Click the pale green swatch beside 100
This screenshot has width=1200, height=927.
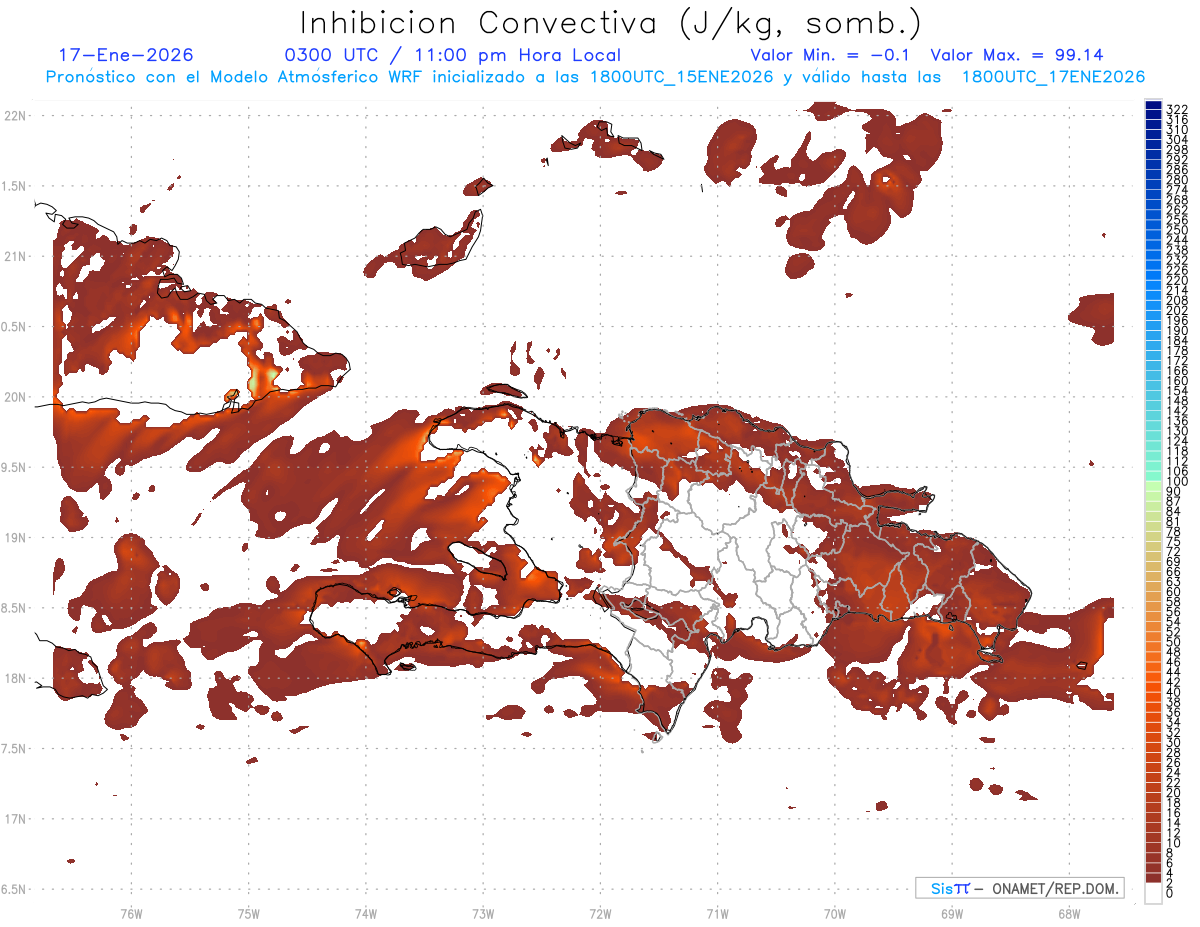pos(1153,486)
